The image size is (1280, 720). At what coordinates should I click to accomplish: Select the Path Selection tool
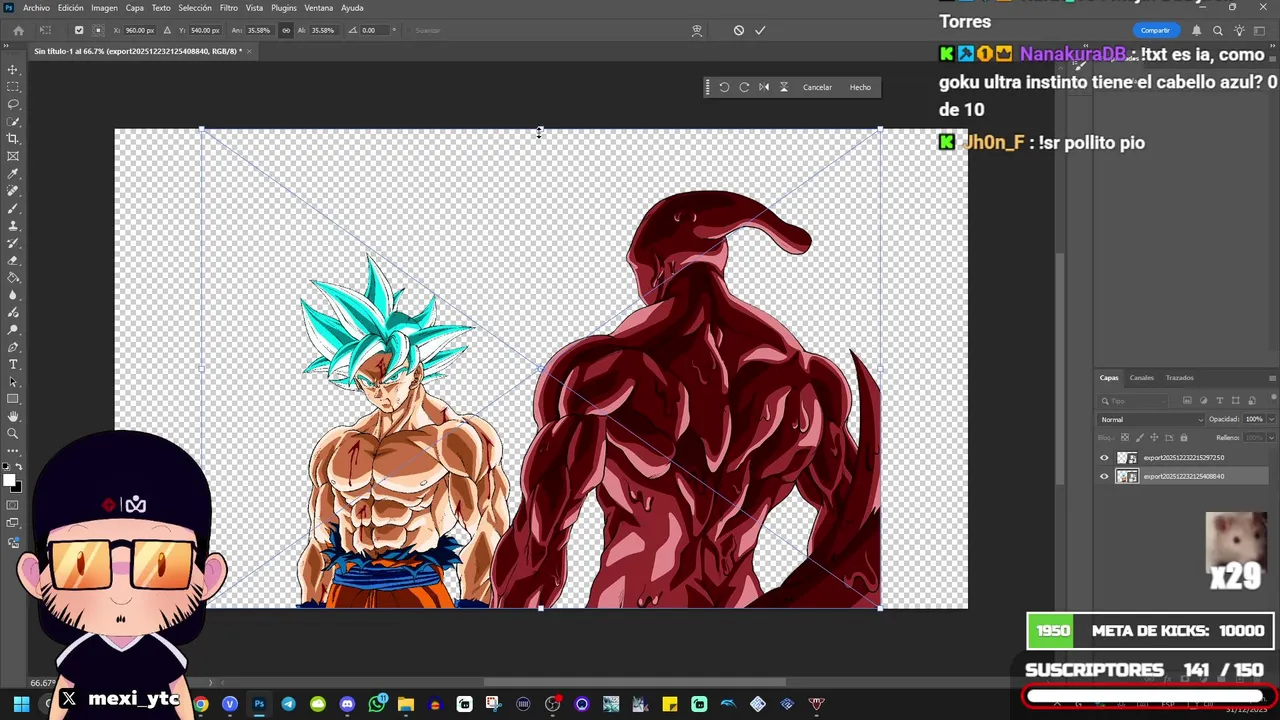[13, 382]
